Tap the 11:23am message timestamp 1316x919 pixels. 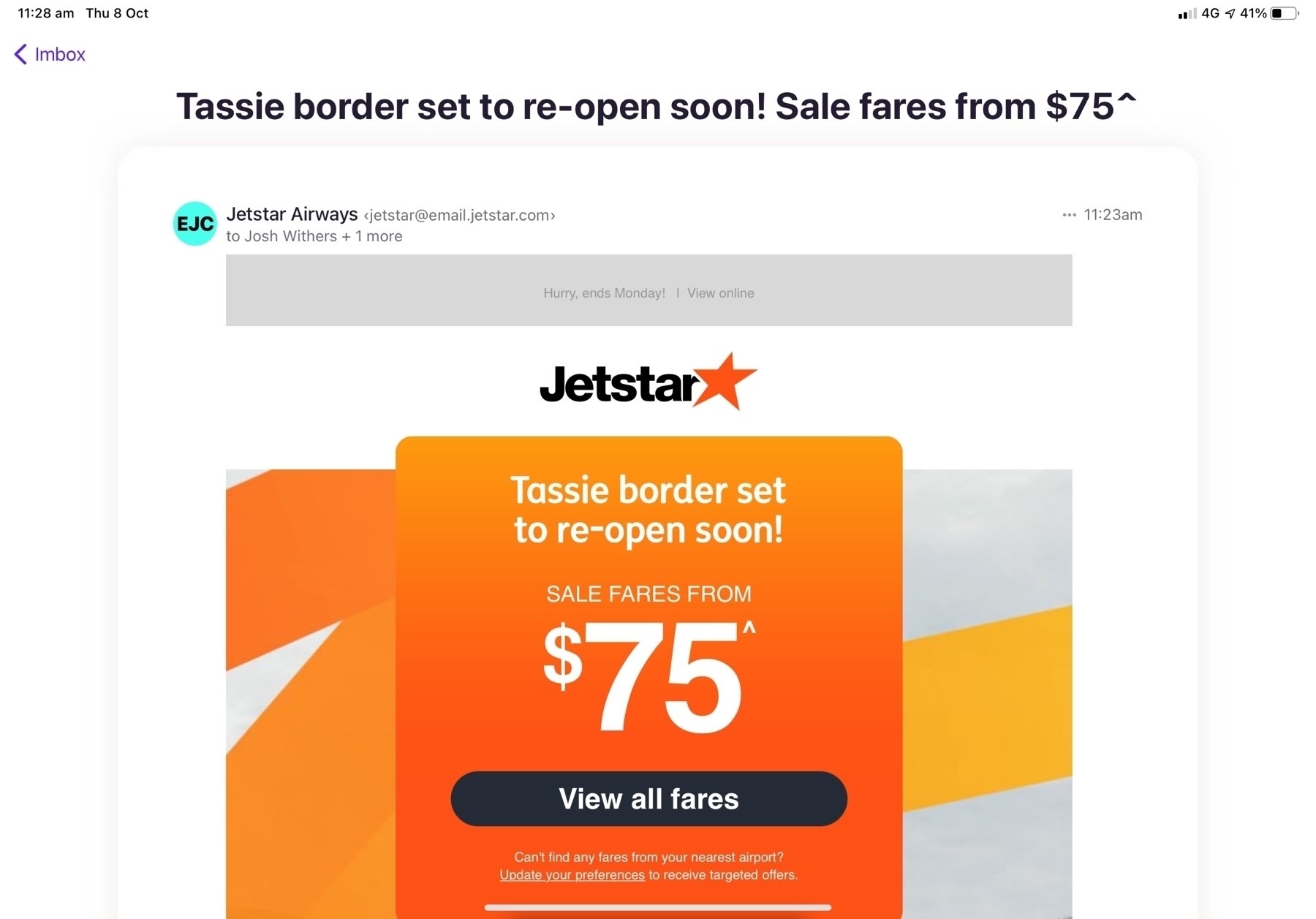click(x=1113, y=215)
